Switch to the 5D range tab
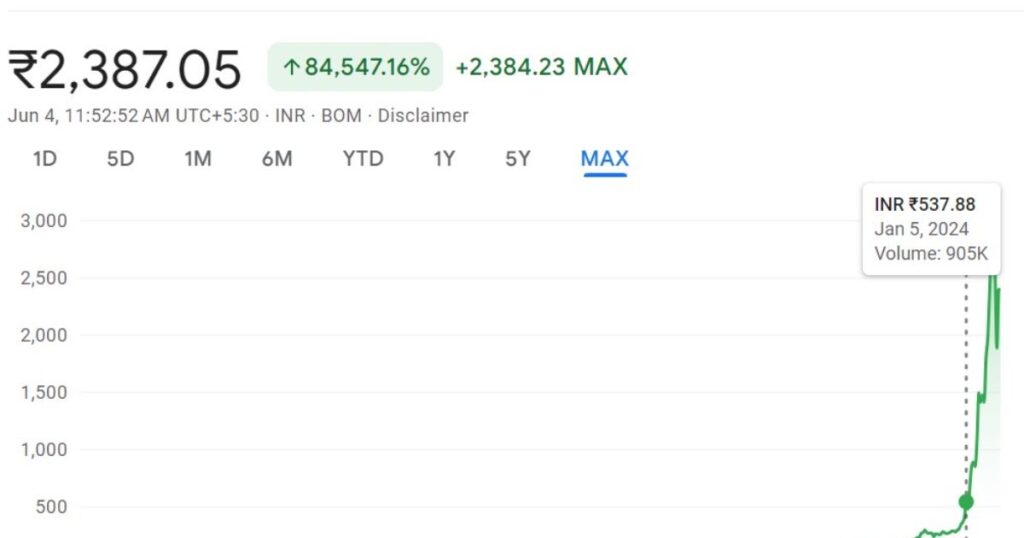Viewport: 1024px width, 538px height. pos(120,159)
